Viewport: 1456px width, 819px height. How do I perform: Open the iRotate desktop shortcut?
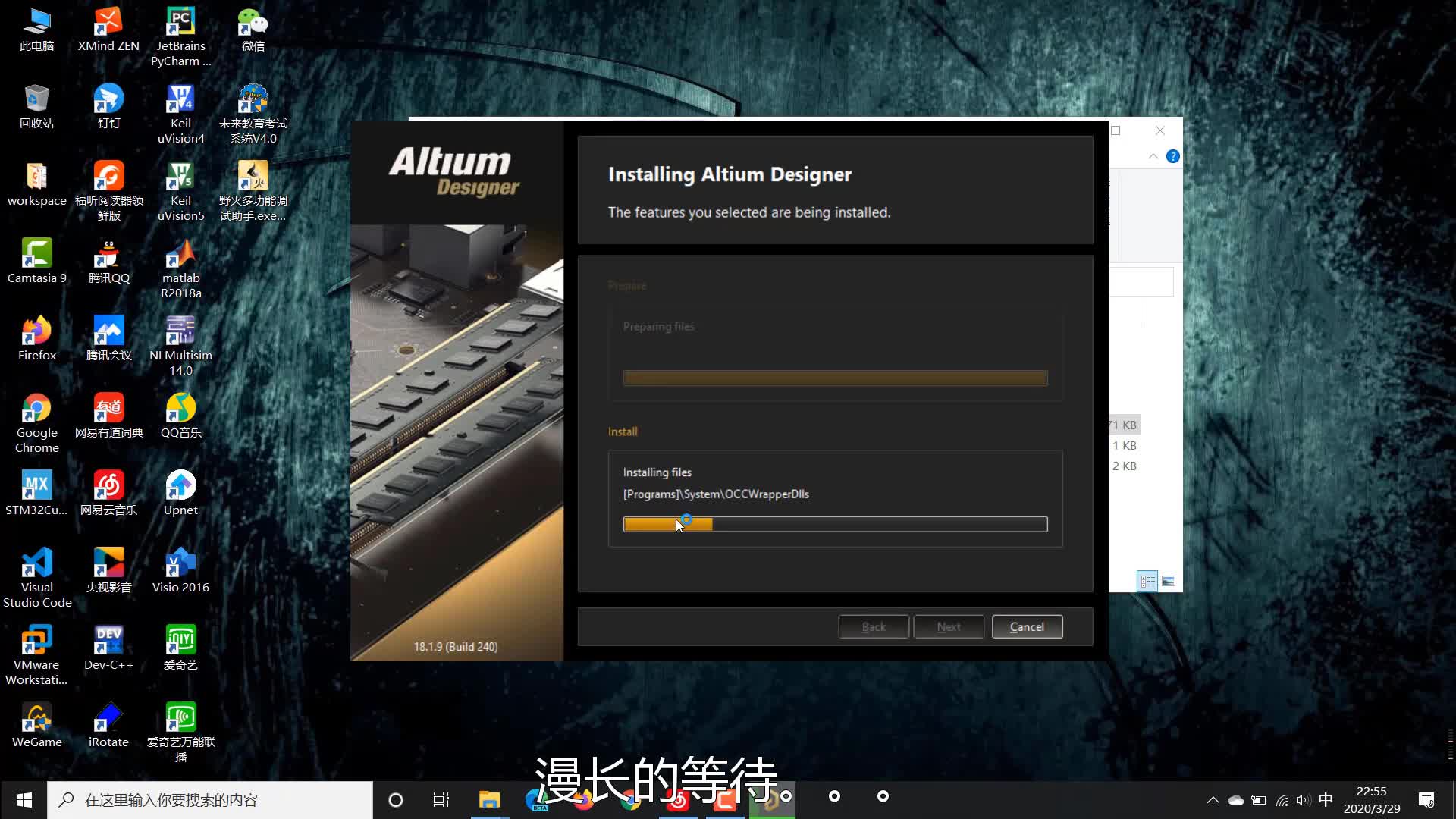tap(108, 726)
